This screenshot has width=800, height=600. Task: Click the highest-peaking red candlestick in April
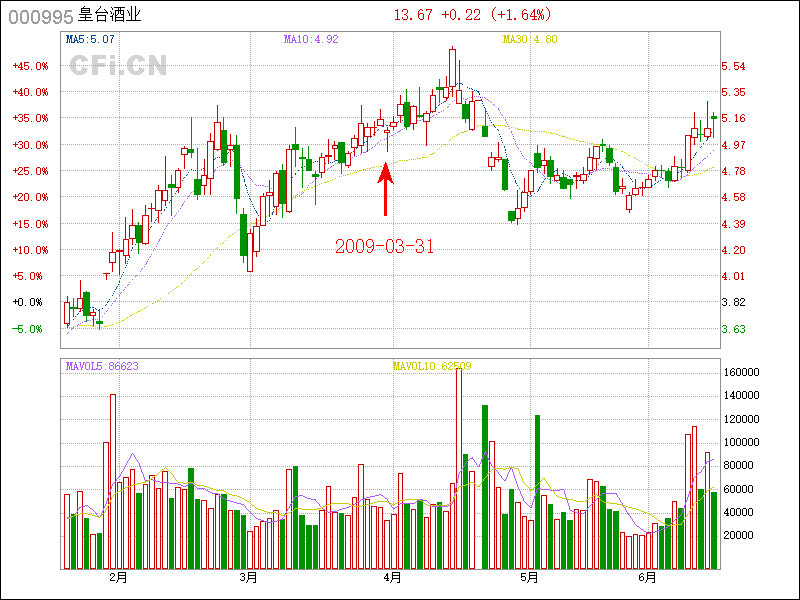453,69
